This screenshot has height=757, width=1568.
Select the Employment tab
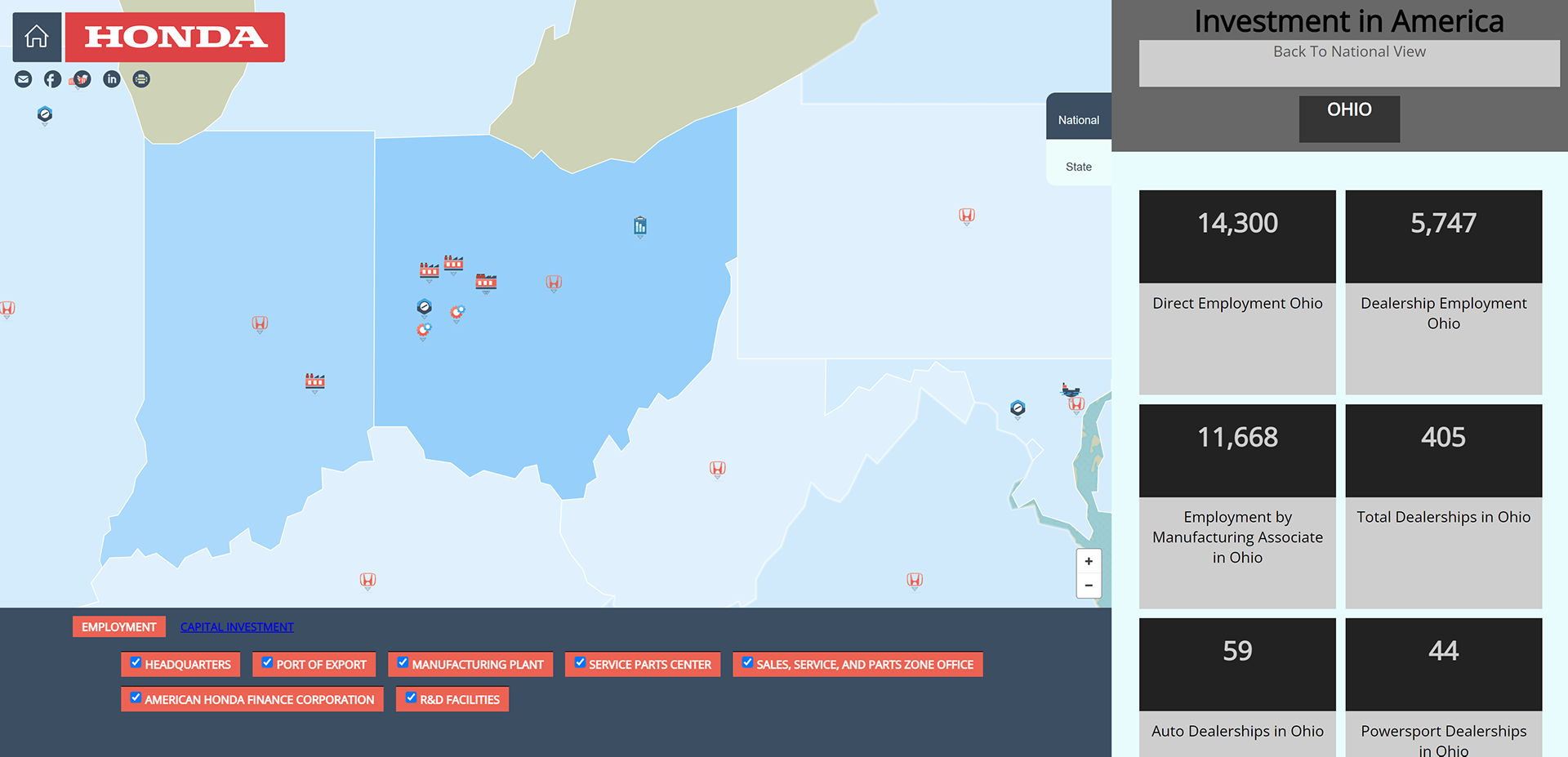pos(119,627)
